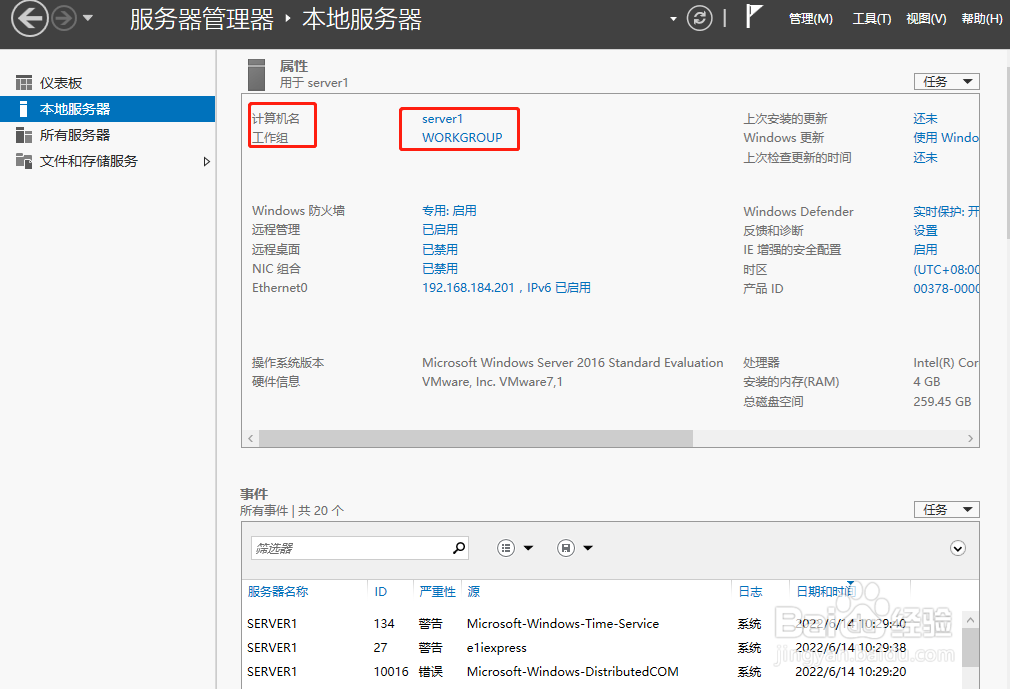Click IE 增强的安全配置 启用 link
1010x689 pixels.
pyautogui.click(x=925, y=250)
